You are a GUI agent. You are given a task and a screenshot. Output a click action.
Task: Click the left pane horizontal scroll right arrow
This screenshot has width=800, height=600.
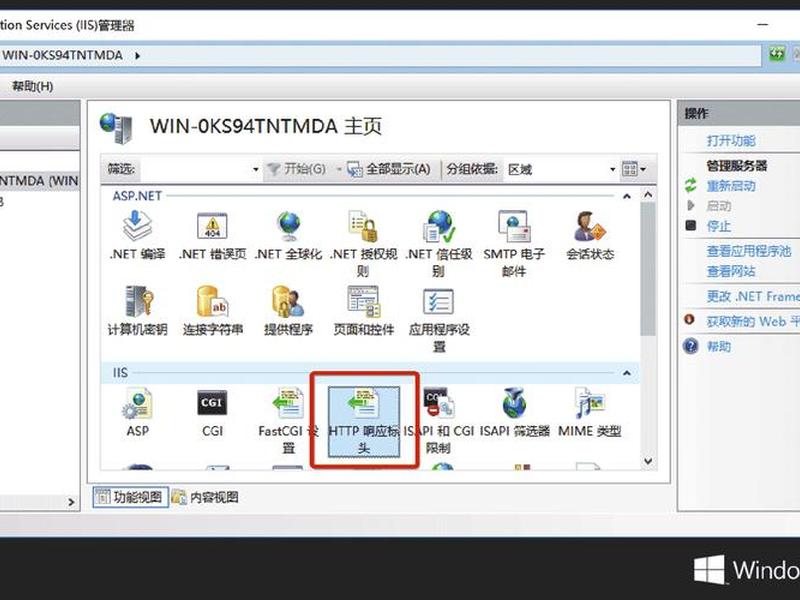click(x=71, y=502)
